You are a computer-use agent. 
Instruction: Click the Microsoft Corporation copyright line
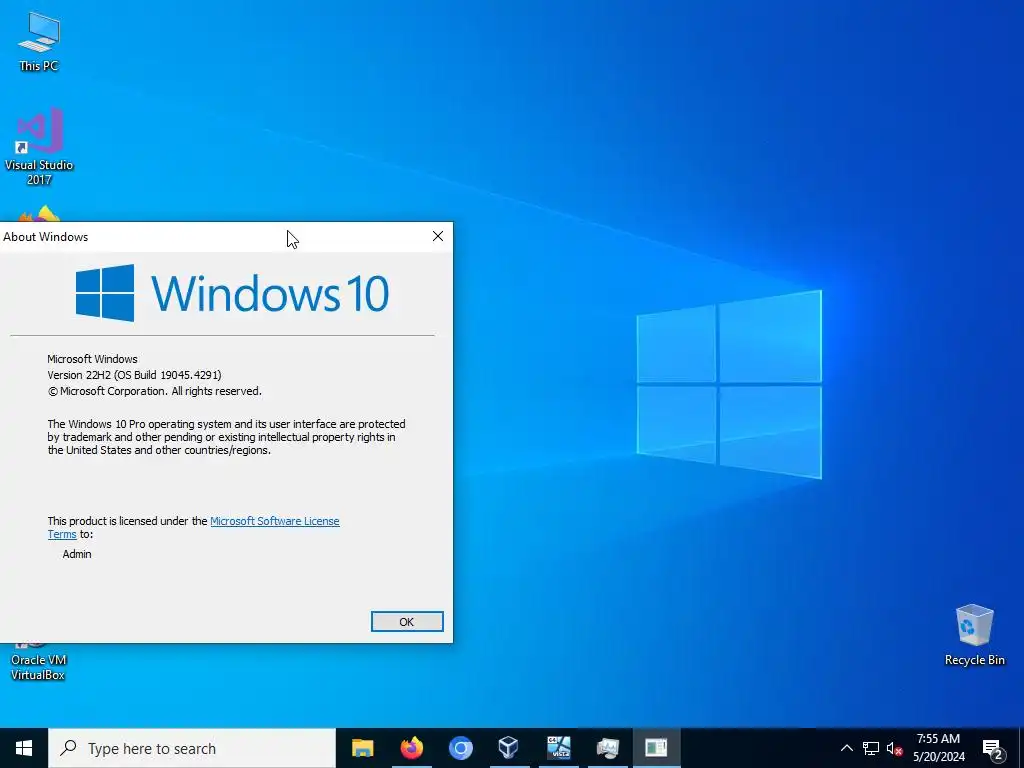[x=155, y=391]
